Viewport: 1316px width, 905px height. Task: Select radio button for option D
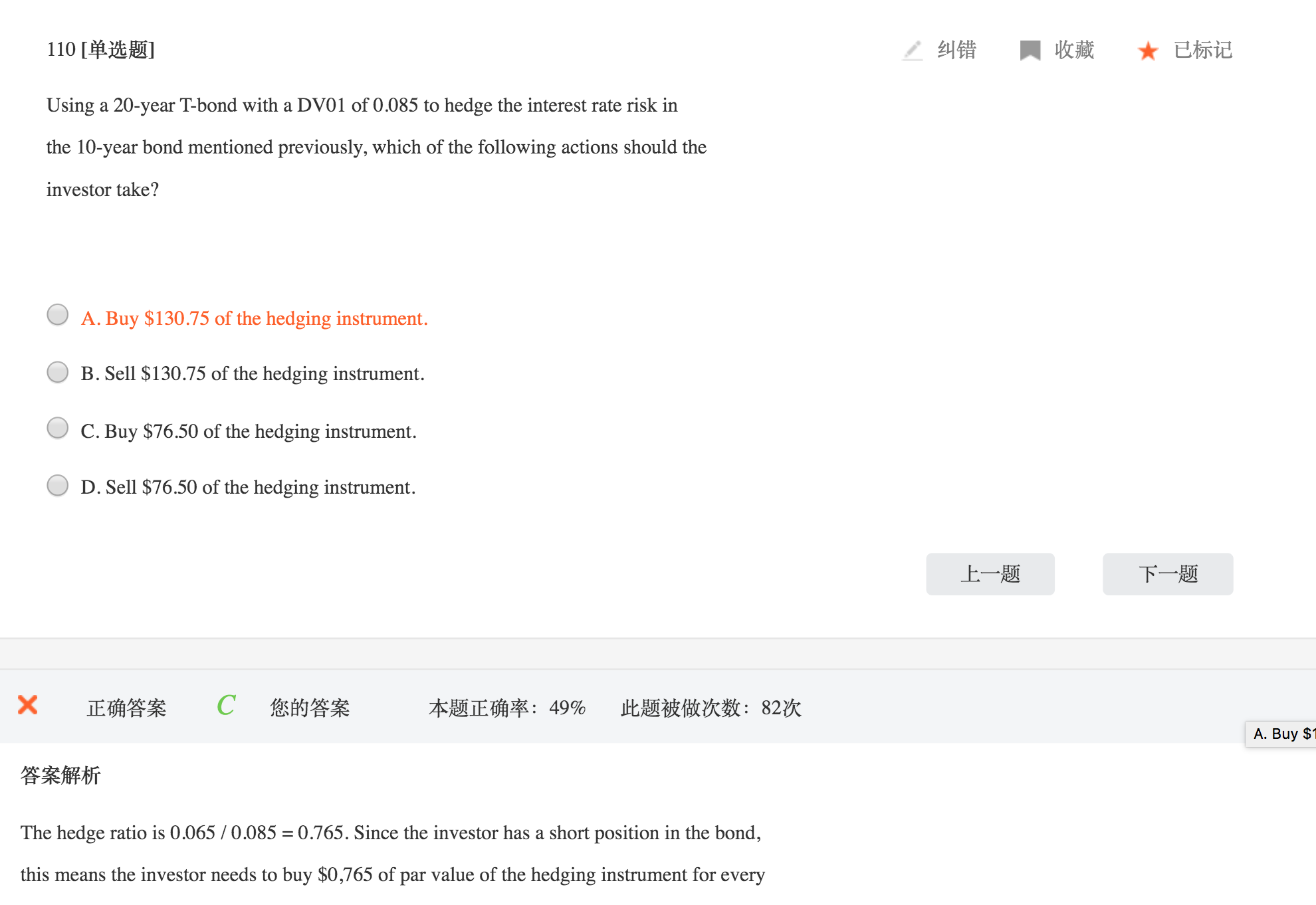(58, 485)
